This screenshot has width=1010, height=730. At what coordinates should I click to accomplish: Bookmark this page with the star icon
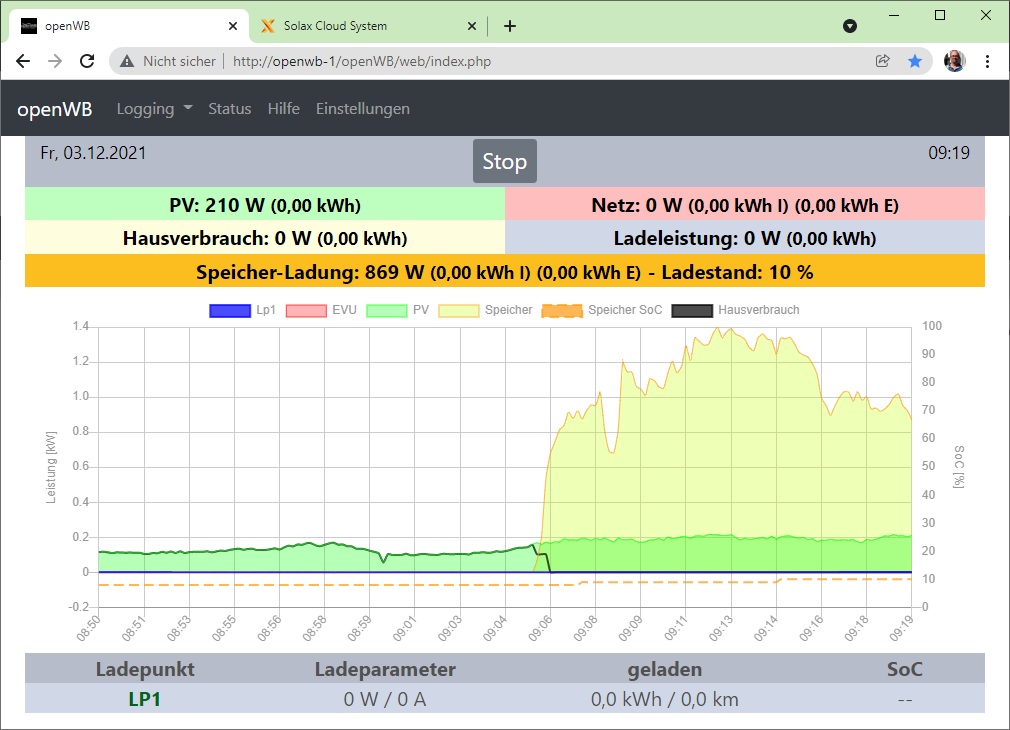point(915,61)
